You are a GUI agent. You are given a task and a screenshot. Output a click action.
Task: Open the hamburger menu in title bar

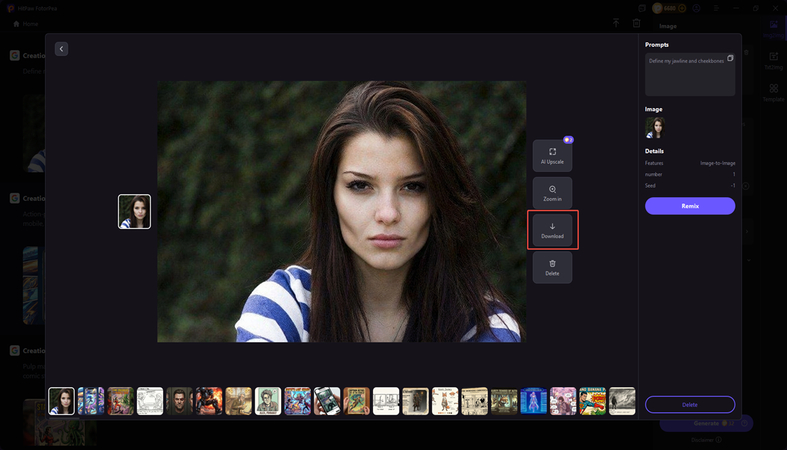pos(716,8)
